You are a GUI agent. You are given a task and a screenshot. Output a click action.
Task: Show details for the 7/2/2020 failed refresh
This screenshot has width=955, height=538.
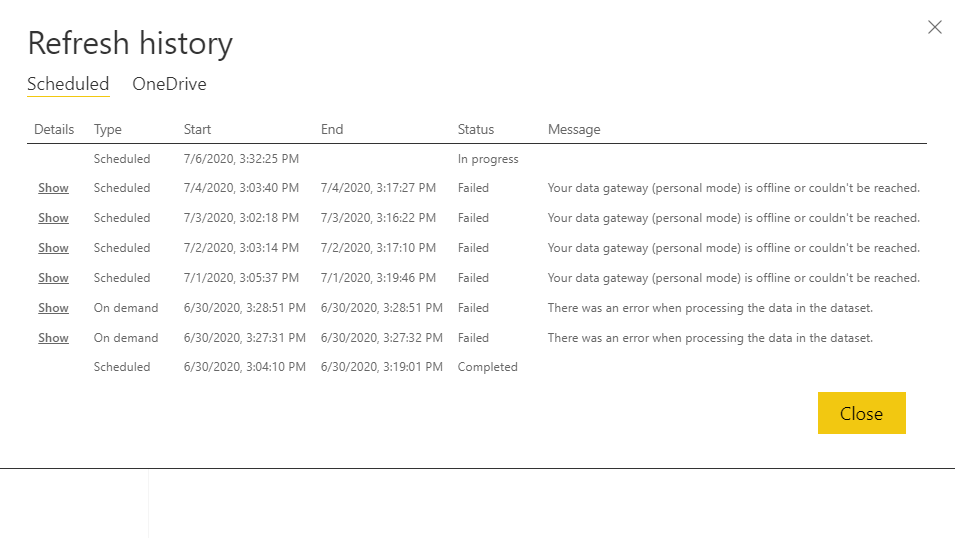click(54, 248)
